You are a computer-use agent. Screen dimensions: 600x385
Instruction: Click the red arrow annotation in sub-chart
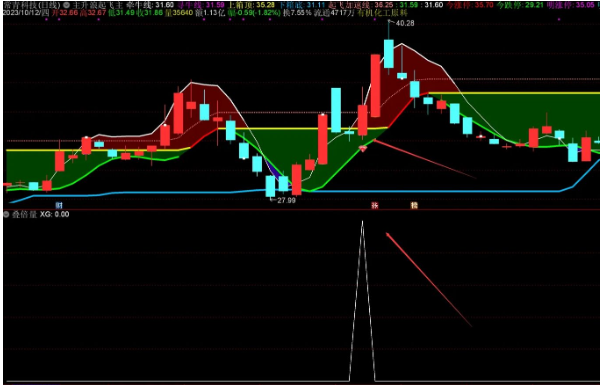429,279
